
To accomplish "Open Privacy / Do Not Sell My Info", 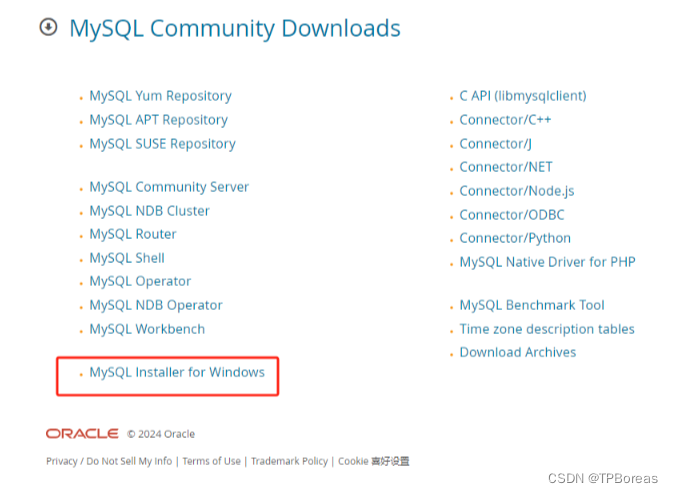I will [109, 461].
